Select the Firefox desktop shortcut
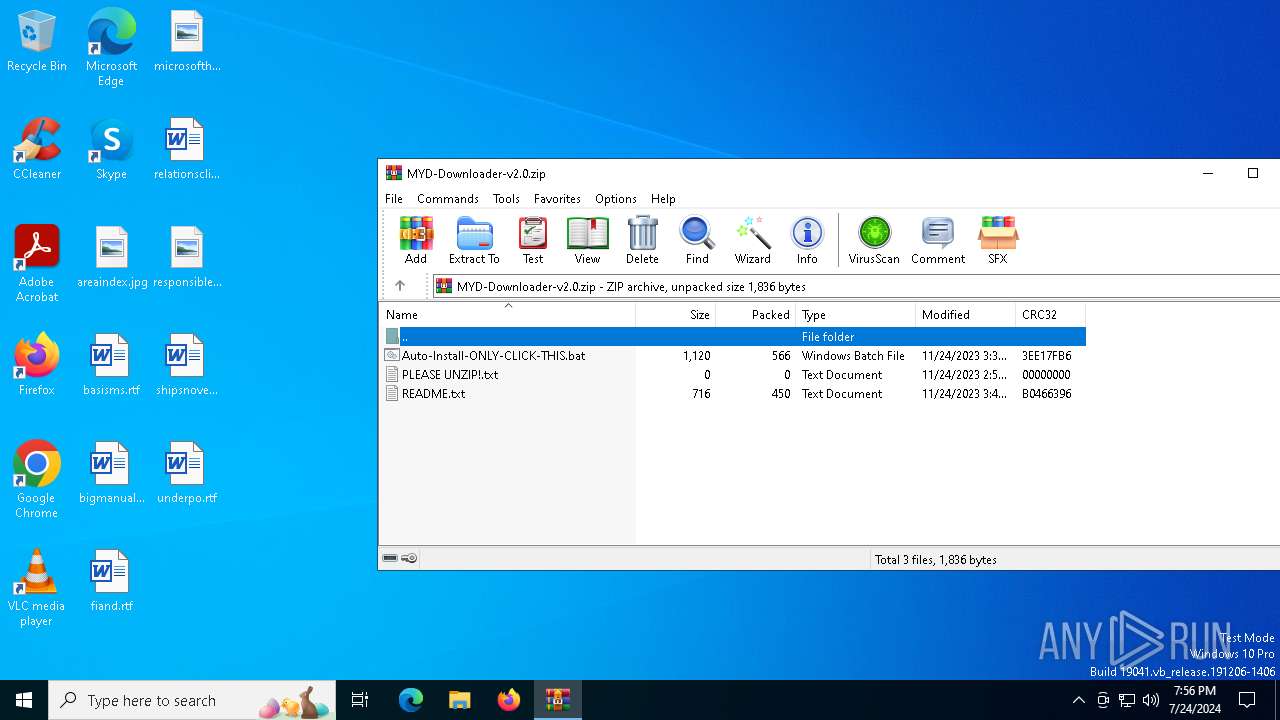 click(37, 366)
